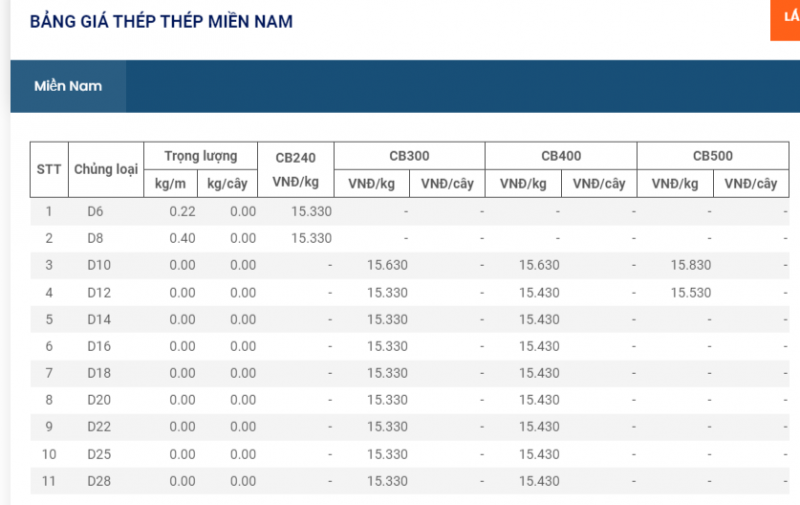The width and height of the screenshot is (800, 505).
Task: Select the STT column header
Action: coord(48,169)
